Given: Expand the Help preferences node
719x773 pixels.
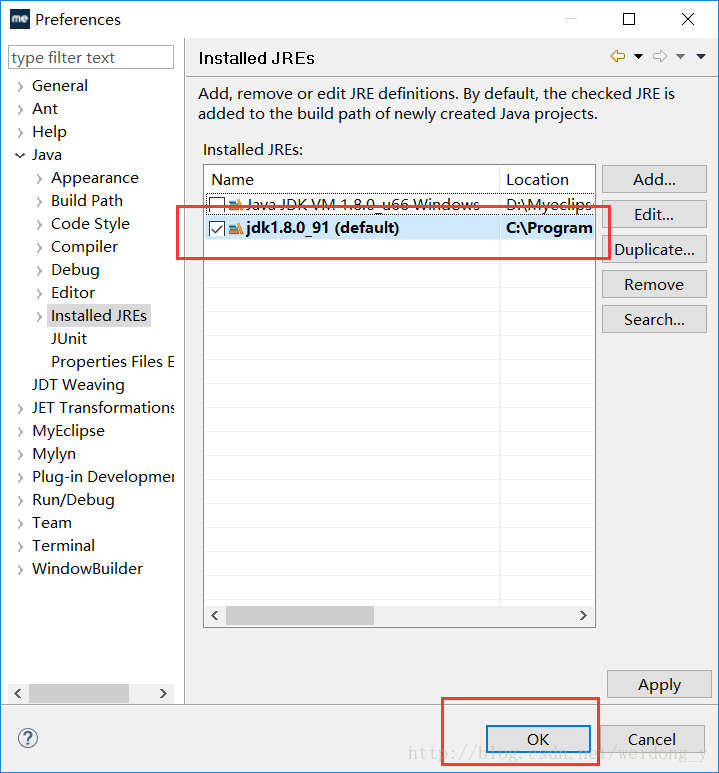Looking at the screenshot, I should (x=20, y=133).
